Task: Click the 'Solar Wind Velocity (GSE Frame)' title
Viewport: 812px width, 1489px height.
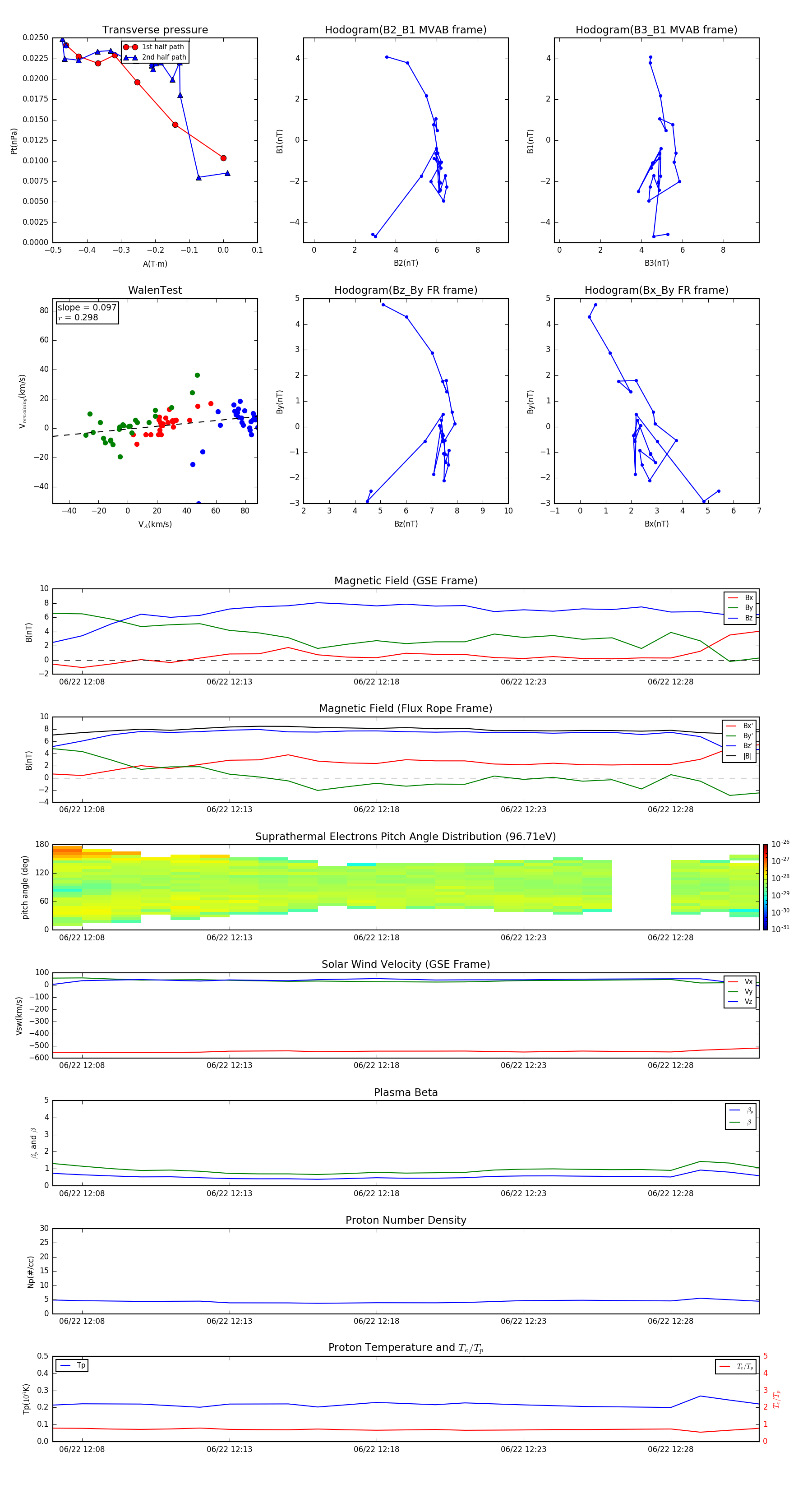Action: [x=406, y=965]
